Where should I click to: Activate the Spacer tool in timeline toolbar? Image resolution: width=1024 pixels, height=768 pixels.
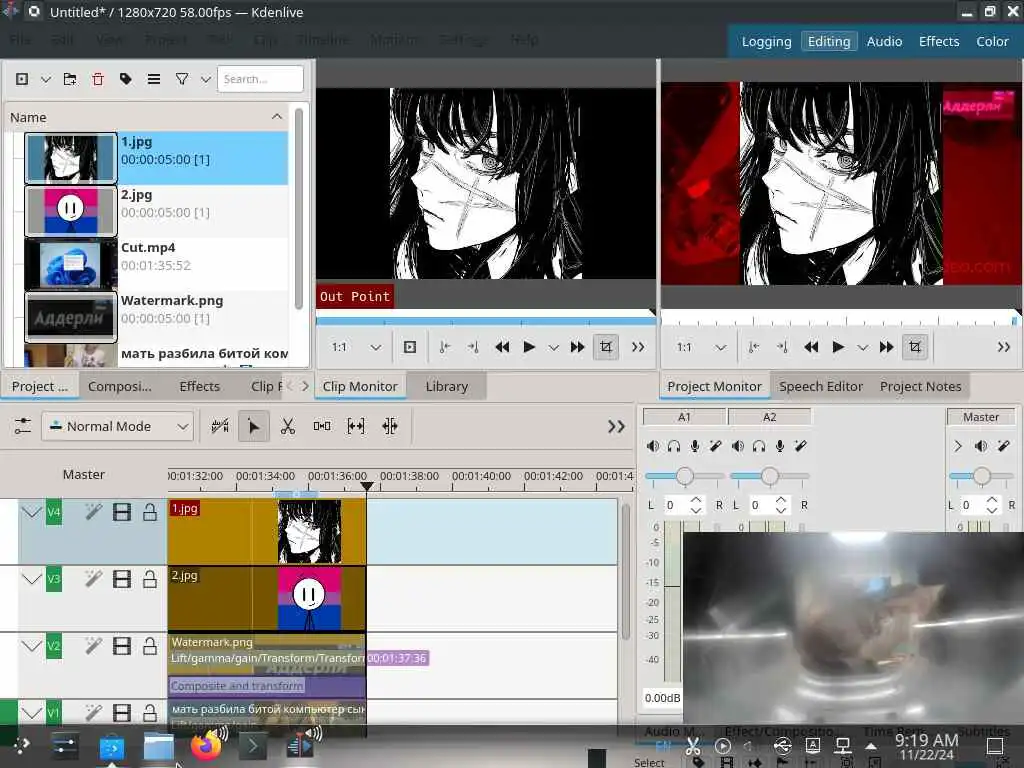(322, 426)
